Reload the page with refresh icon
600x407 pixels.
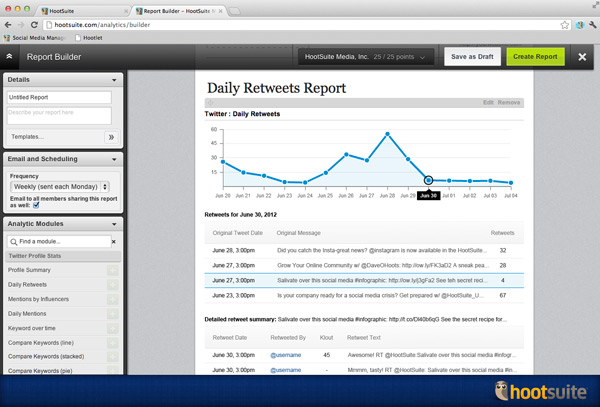click(34, 25)
